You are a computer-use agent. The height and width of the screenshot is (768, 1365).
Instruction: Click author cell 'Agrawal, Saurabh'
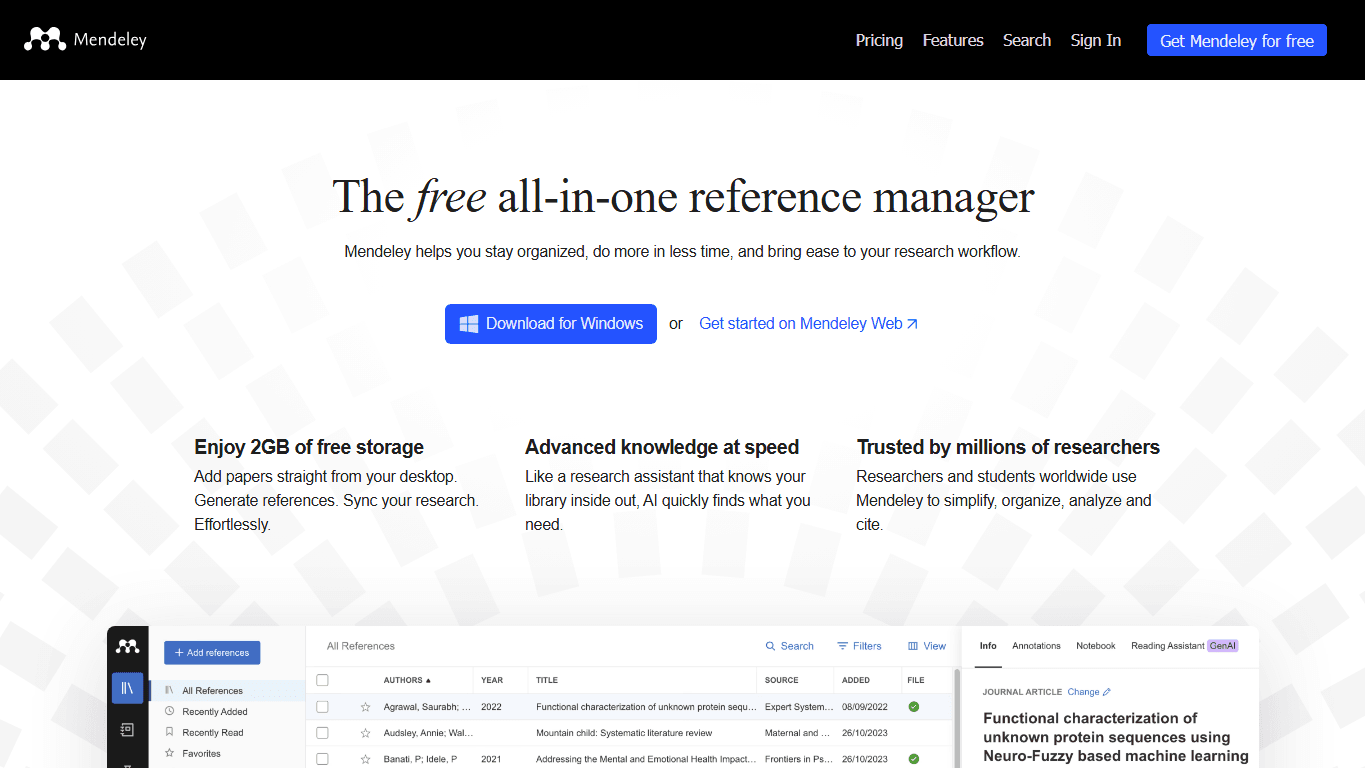[427, 706]
